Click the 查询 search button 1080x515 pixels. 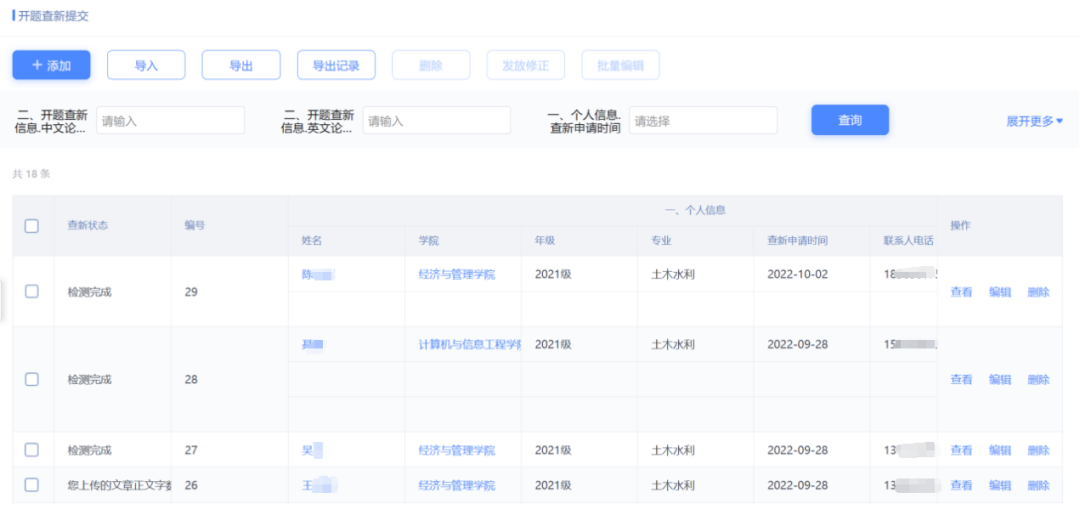coord(850,120)
